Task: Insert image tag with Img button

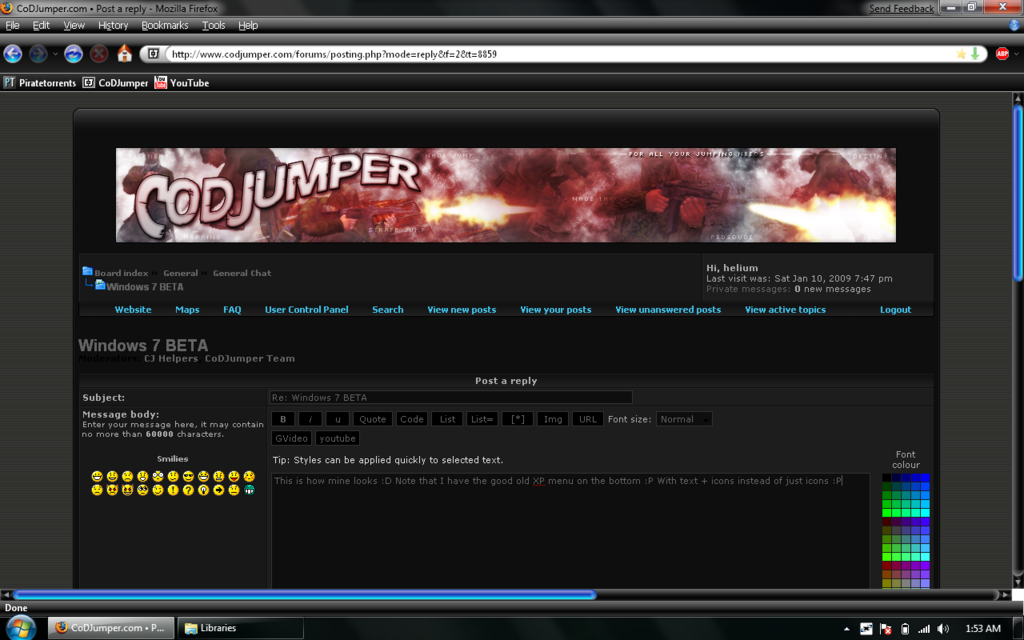Action: coord(553,419)
